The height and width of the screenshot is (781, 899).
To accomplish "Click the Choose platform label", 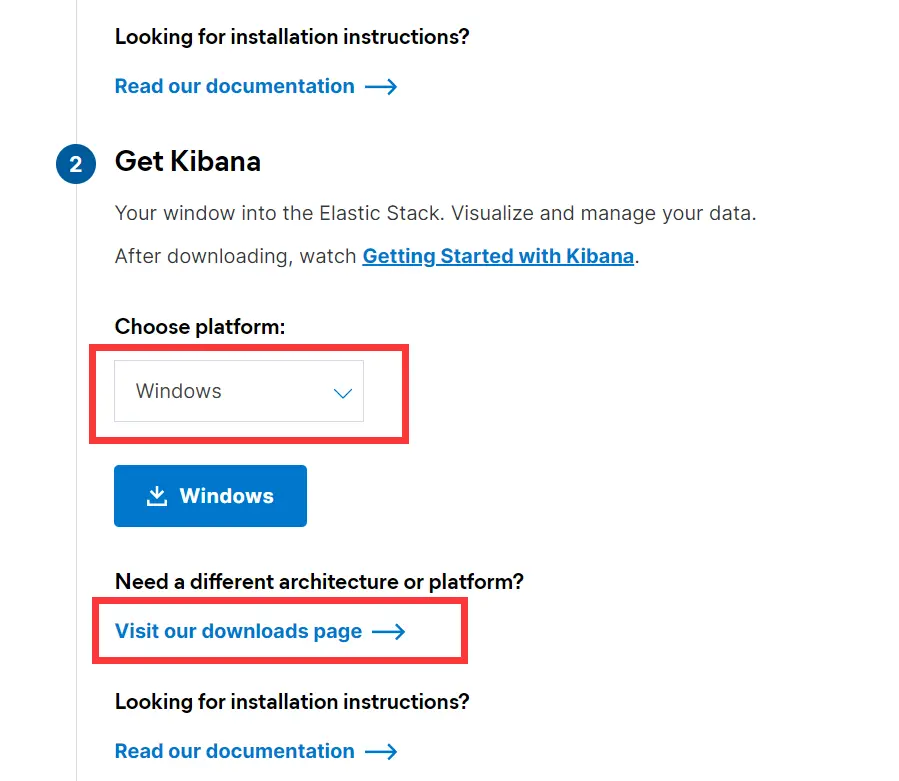I will pos(200,327).
